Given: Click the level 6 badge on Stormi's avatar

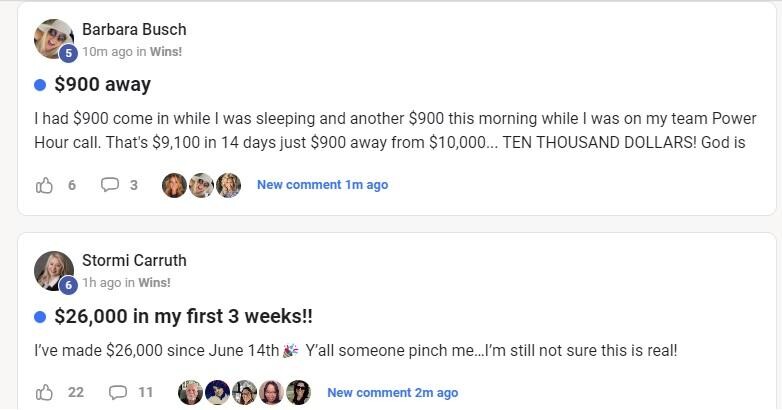Looking at the screenshot, I should click(x=68, y=285).
